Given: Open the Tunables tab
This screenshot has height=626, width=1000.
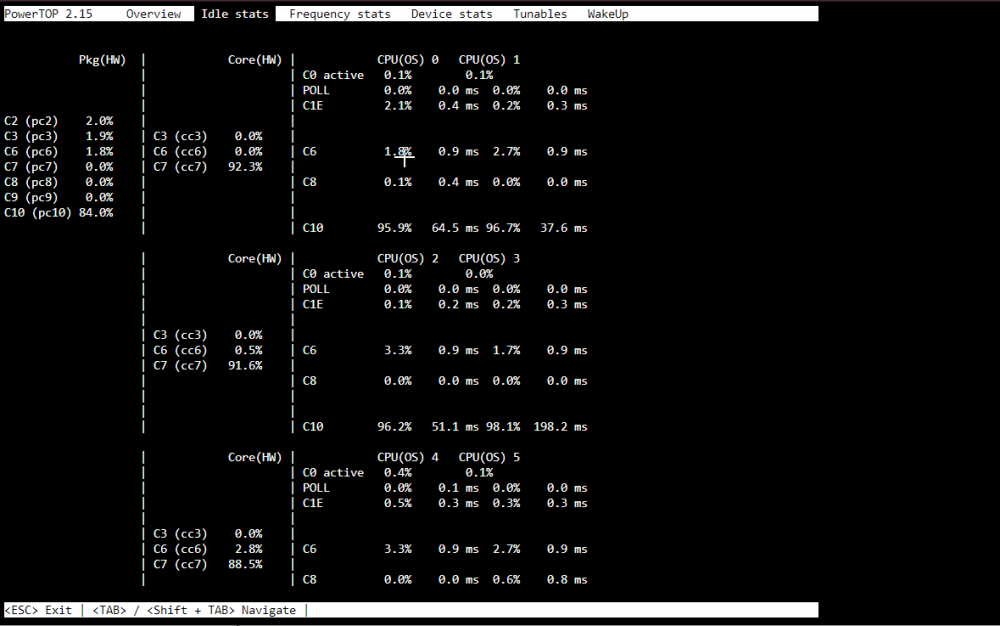Looking at the screenshot, I should [x=540, y=14].
